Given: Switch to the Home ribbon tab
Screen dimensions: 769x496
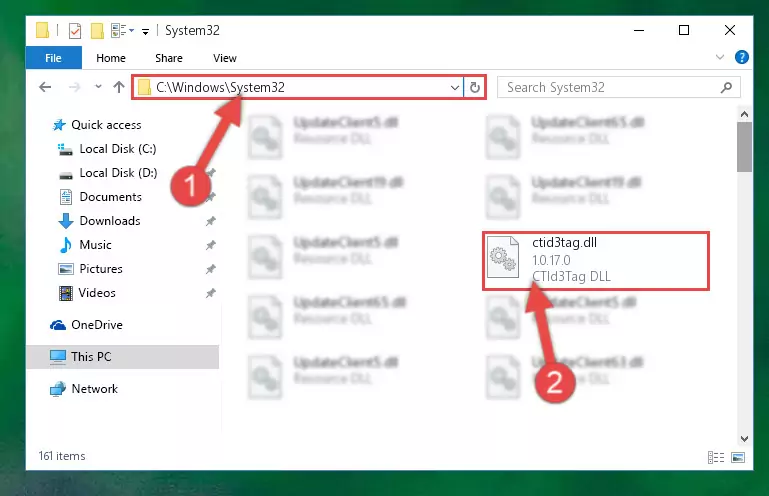Looking at the screenshot, I should [x=111, y=58].
